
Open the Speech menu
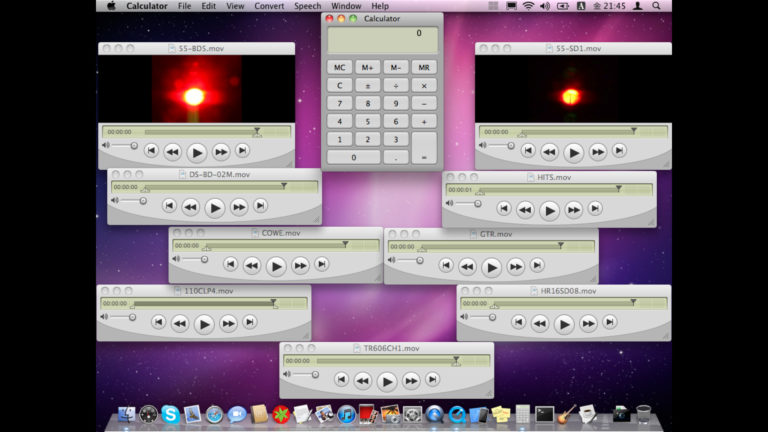click(x=308, y=6)
